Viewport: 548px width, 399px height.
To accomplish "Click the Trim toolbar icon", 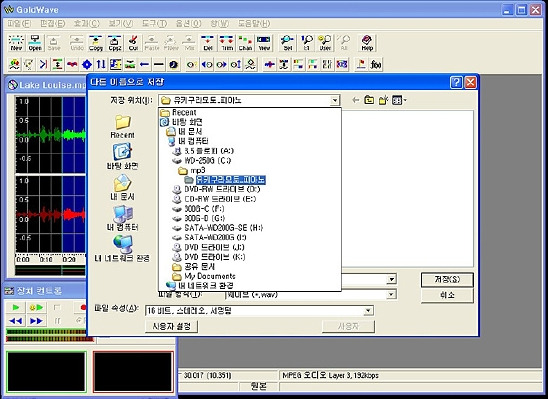I will 227,43.
